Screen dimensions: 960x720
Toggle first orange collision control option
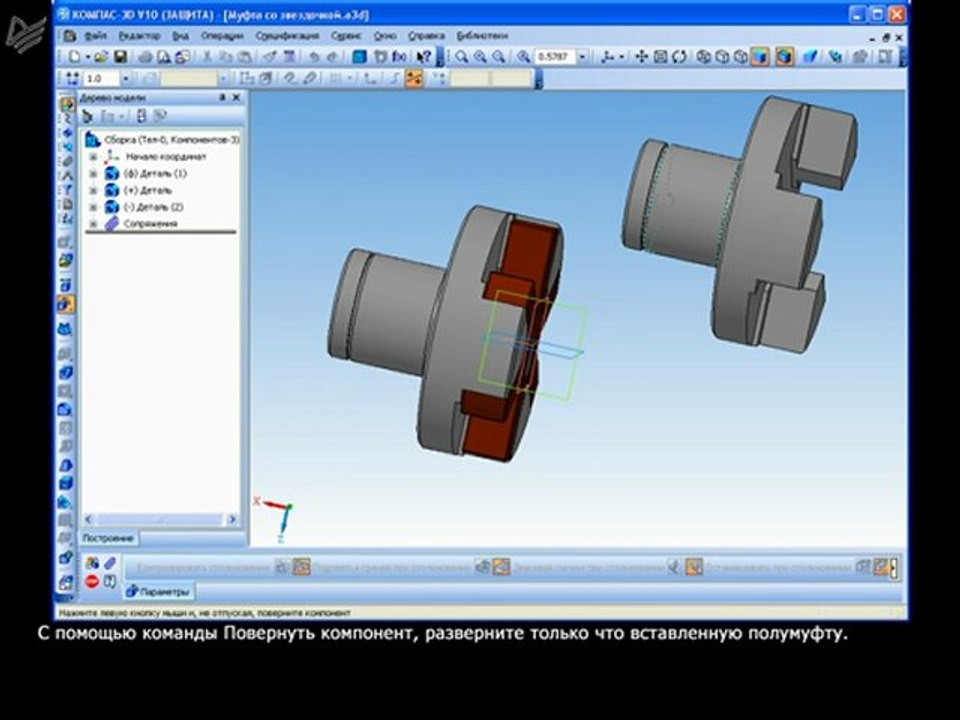(301, 567)
